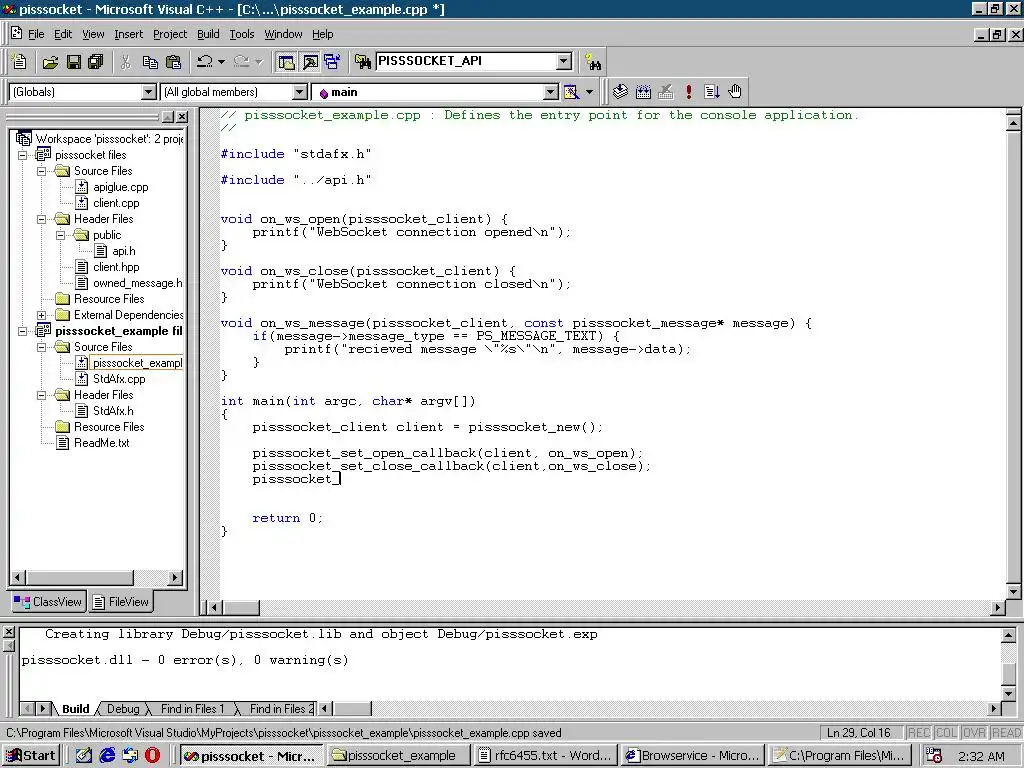Launch Opera from quick launch icon
Image resolution: width=1024 pixels, height=768 pixels.
[152, 756]
